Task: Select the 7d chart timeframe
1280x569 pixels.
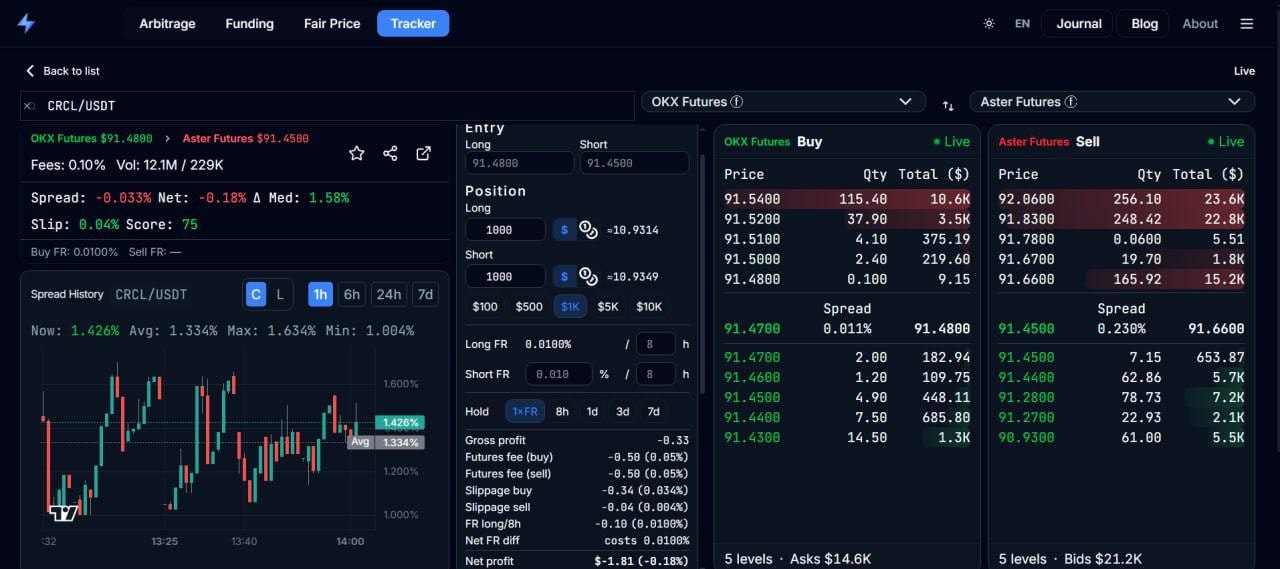Action: [x=426, y=294]
